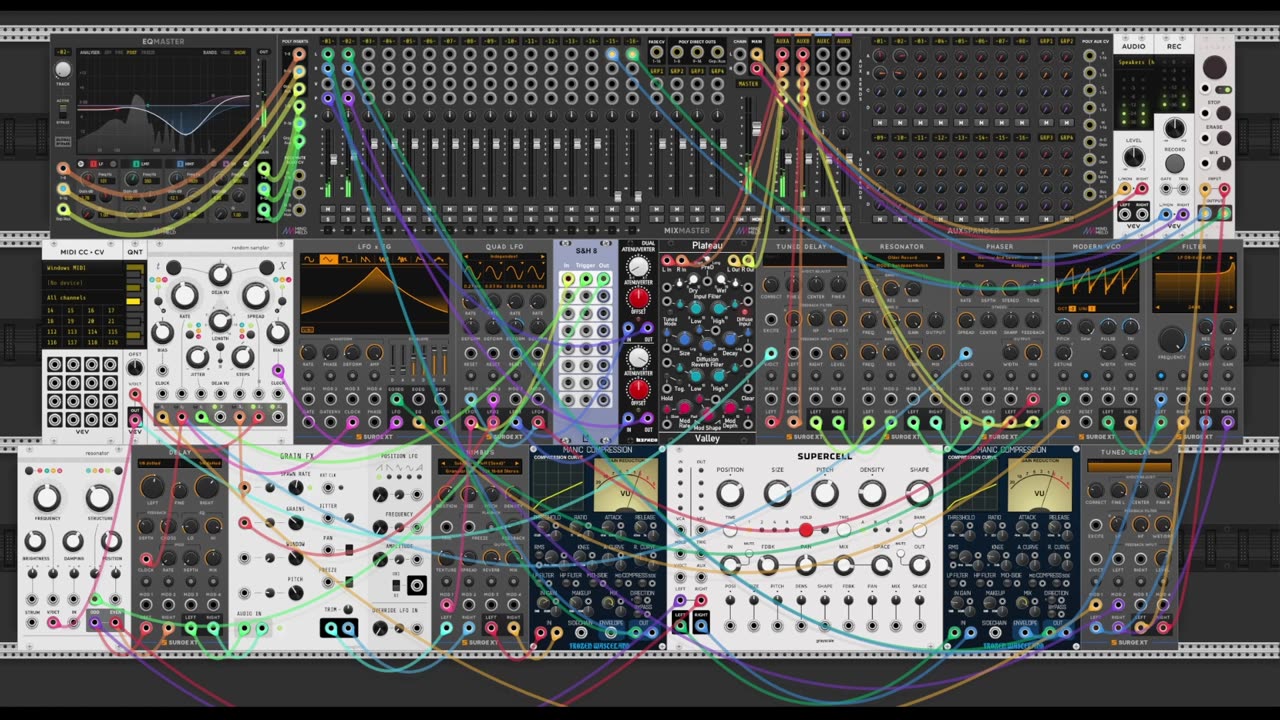The image size is (1280, 720).
Task: Open the filter type display on Filter module
Action: (x=1193, y=257)
